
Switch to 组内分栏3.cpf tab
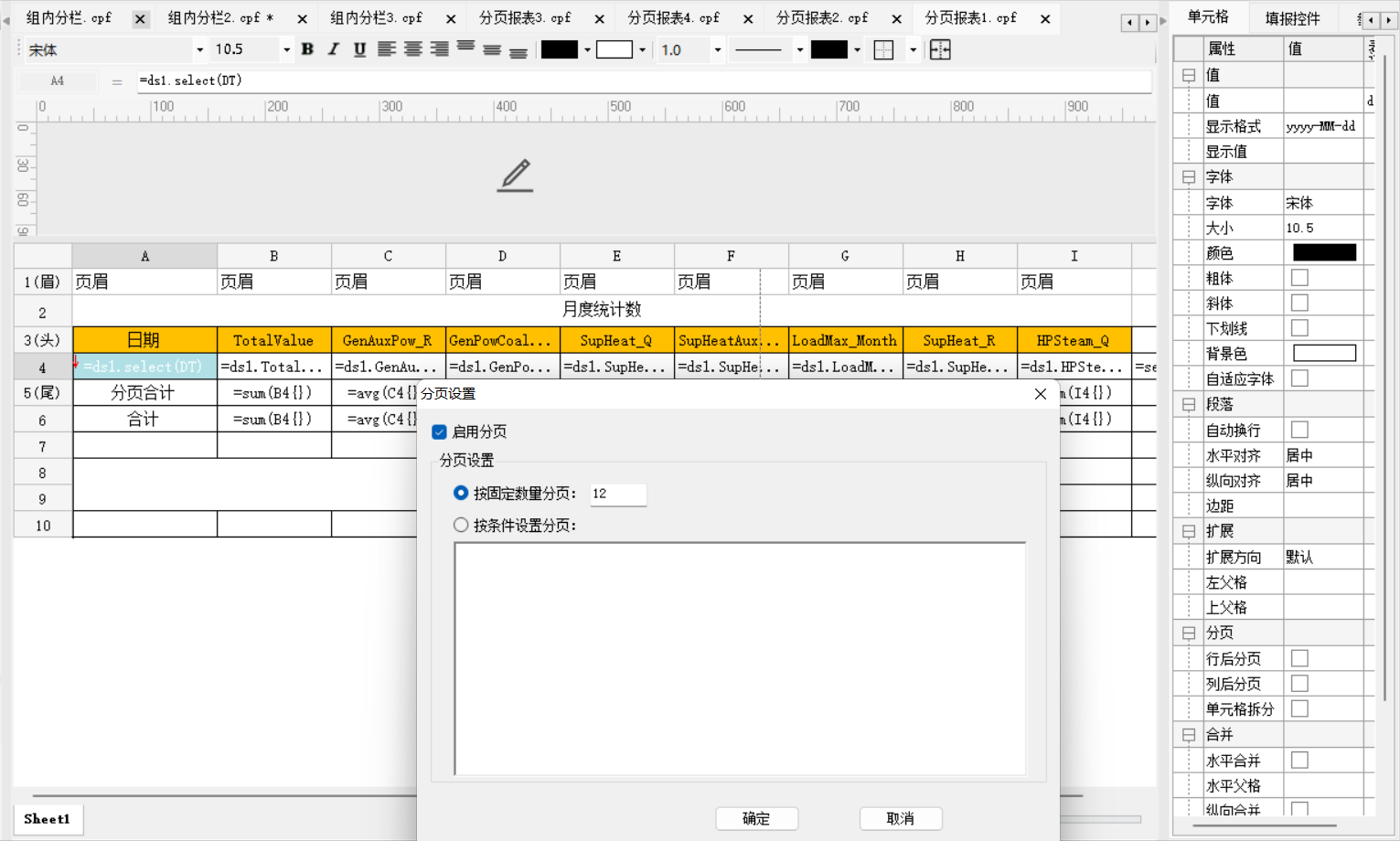click(x=376, y=17)
